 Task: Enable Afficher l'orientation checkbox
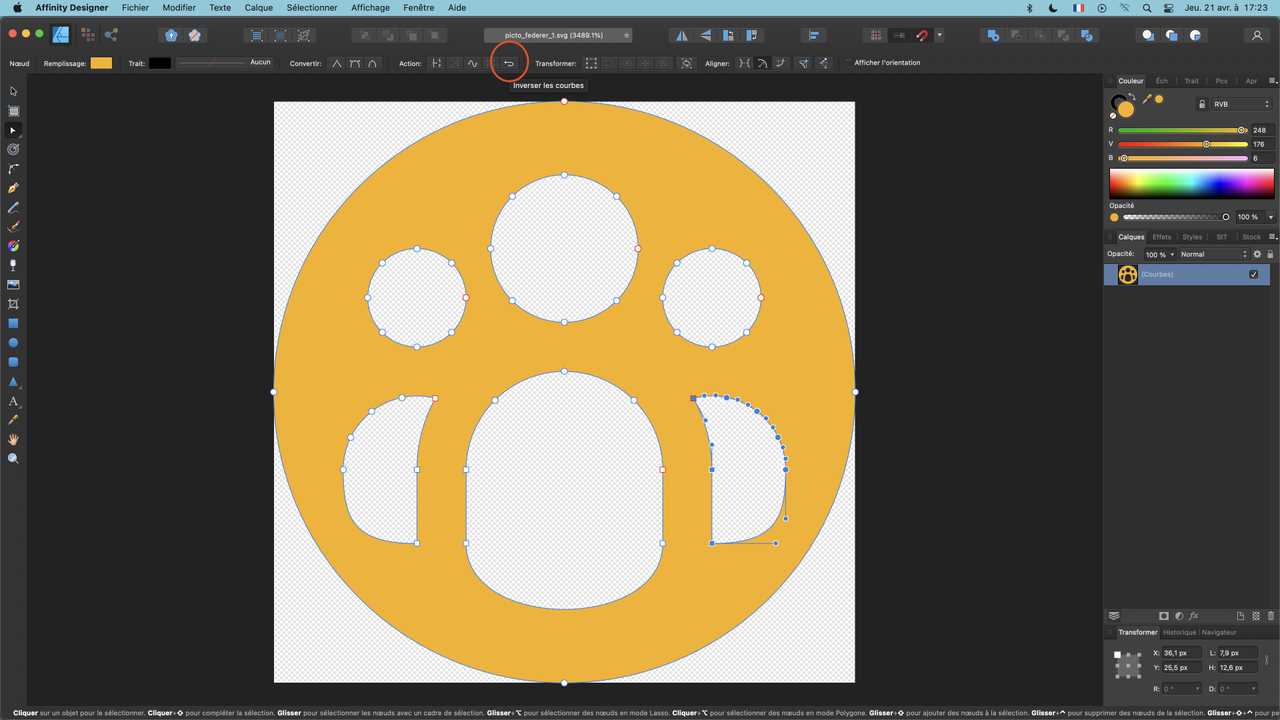click(847, 63)
